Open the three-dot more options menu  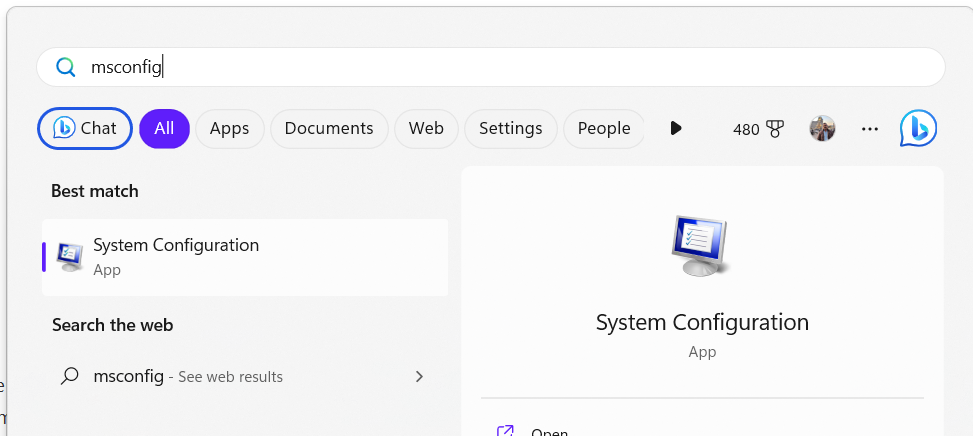[x=870, y=129]
